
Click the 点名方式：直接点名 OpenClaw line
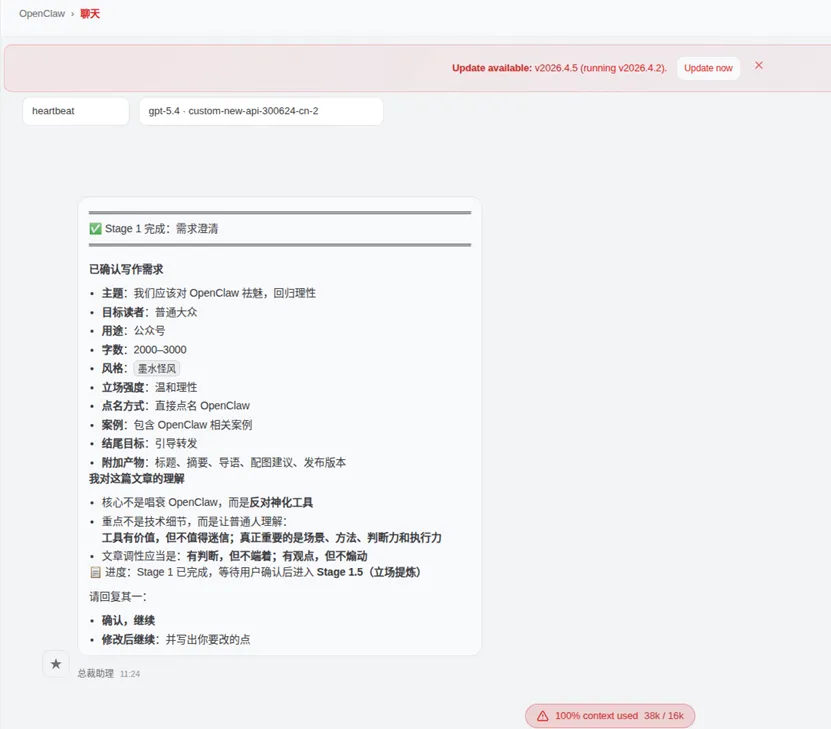coord(176,406)
